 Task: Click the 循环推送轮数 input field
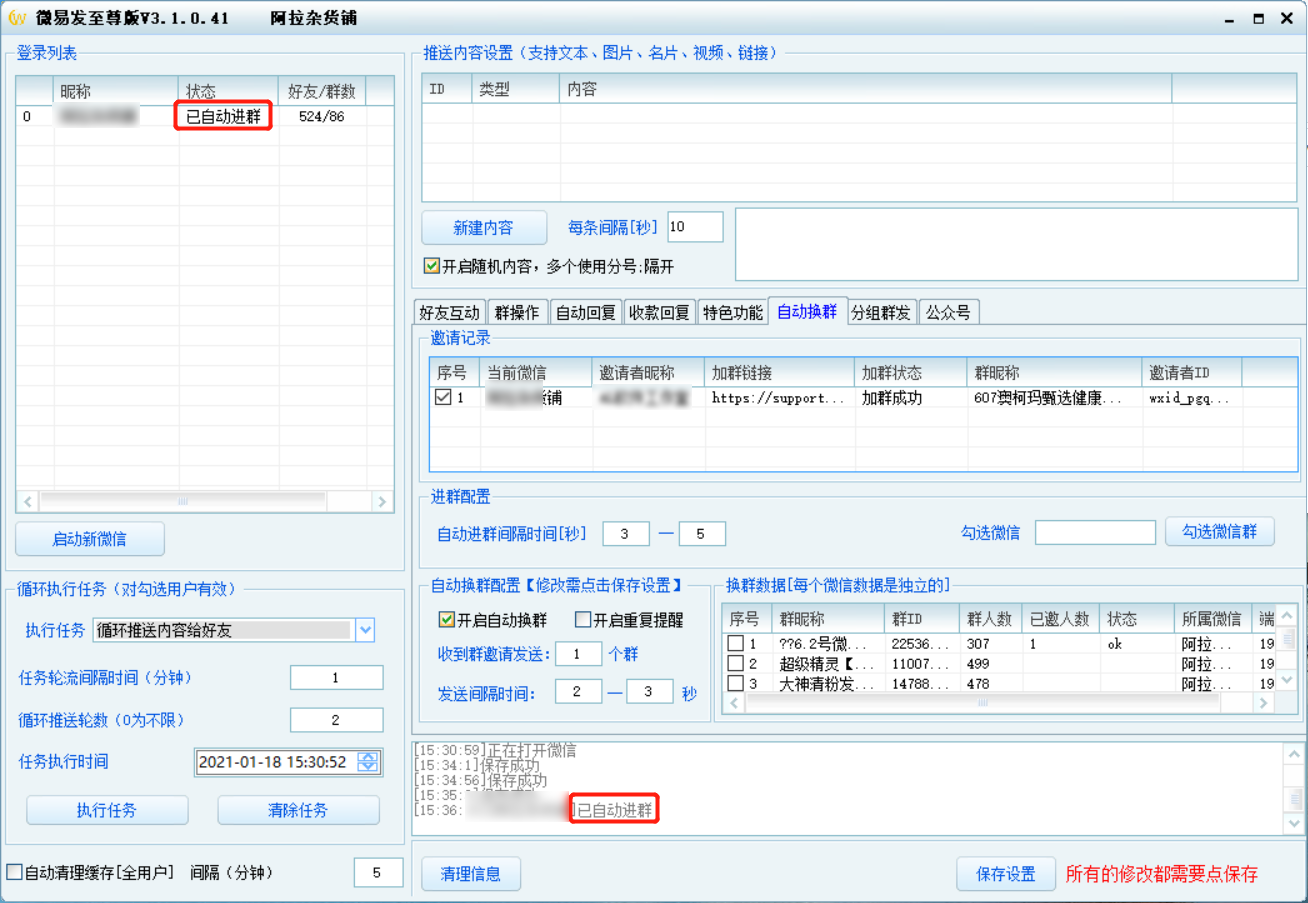click(337, 720)
